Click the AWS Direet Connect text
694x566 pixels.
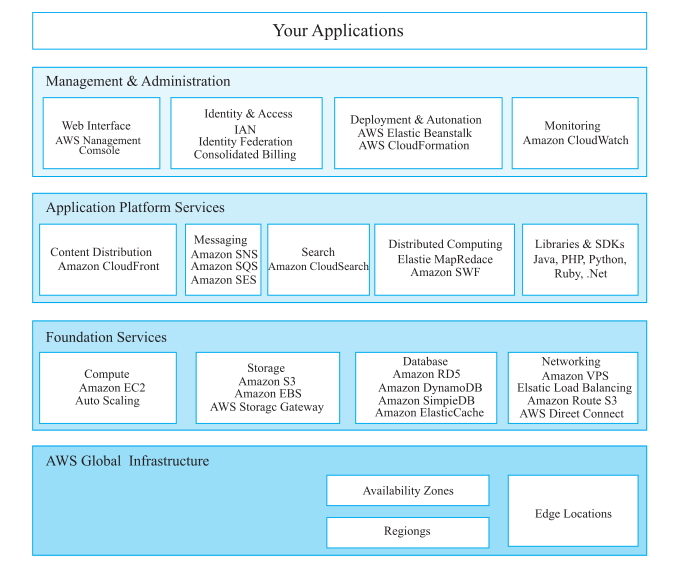[572, 414]
